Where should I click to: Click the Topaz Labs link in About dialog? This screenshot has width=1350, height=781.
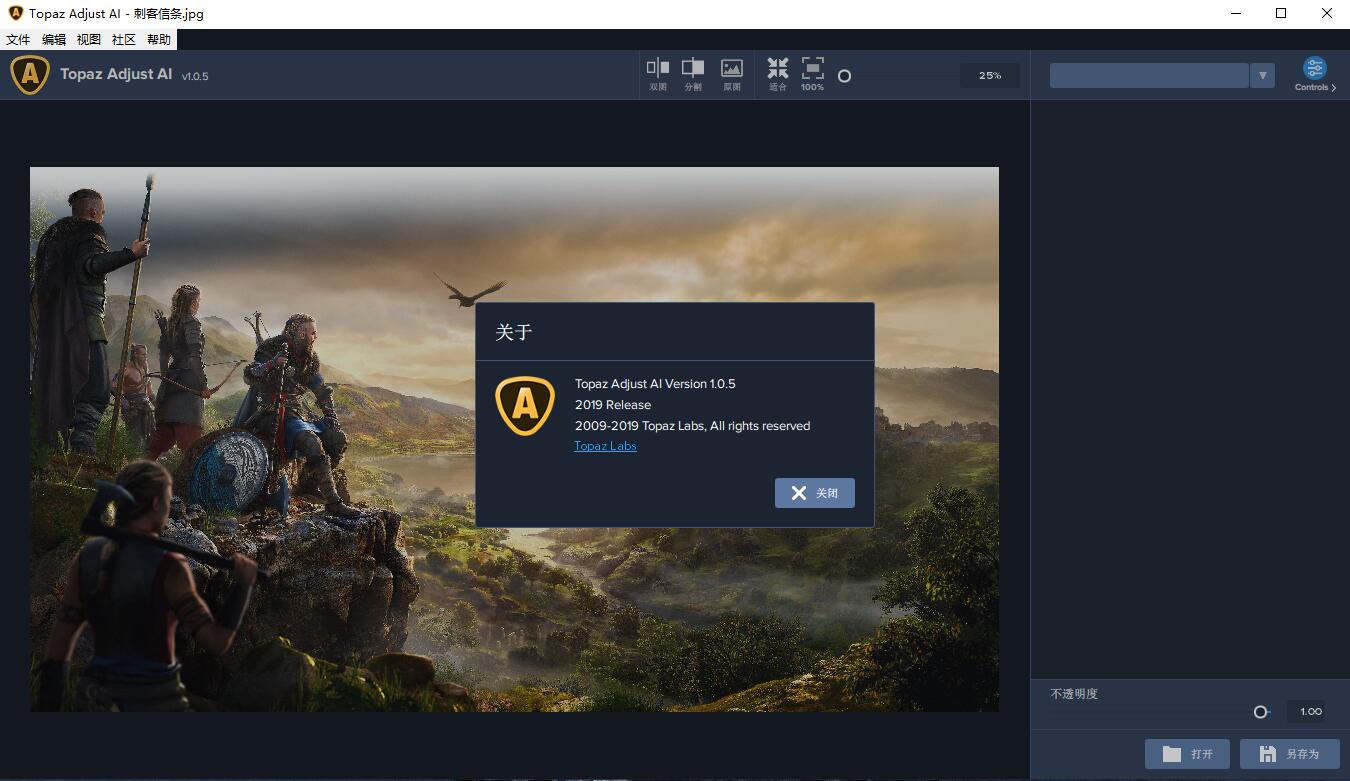pos(605,446)
